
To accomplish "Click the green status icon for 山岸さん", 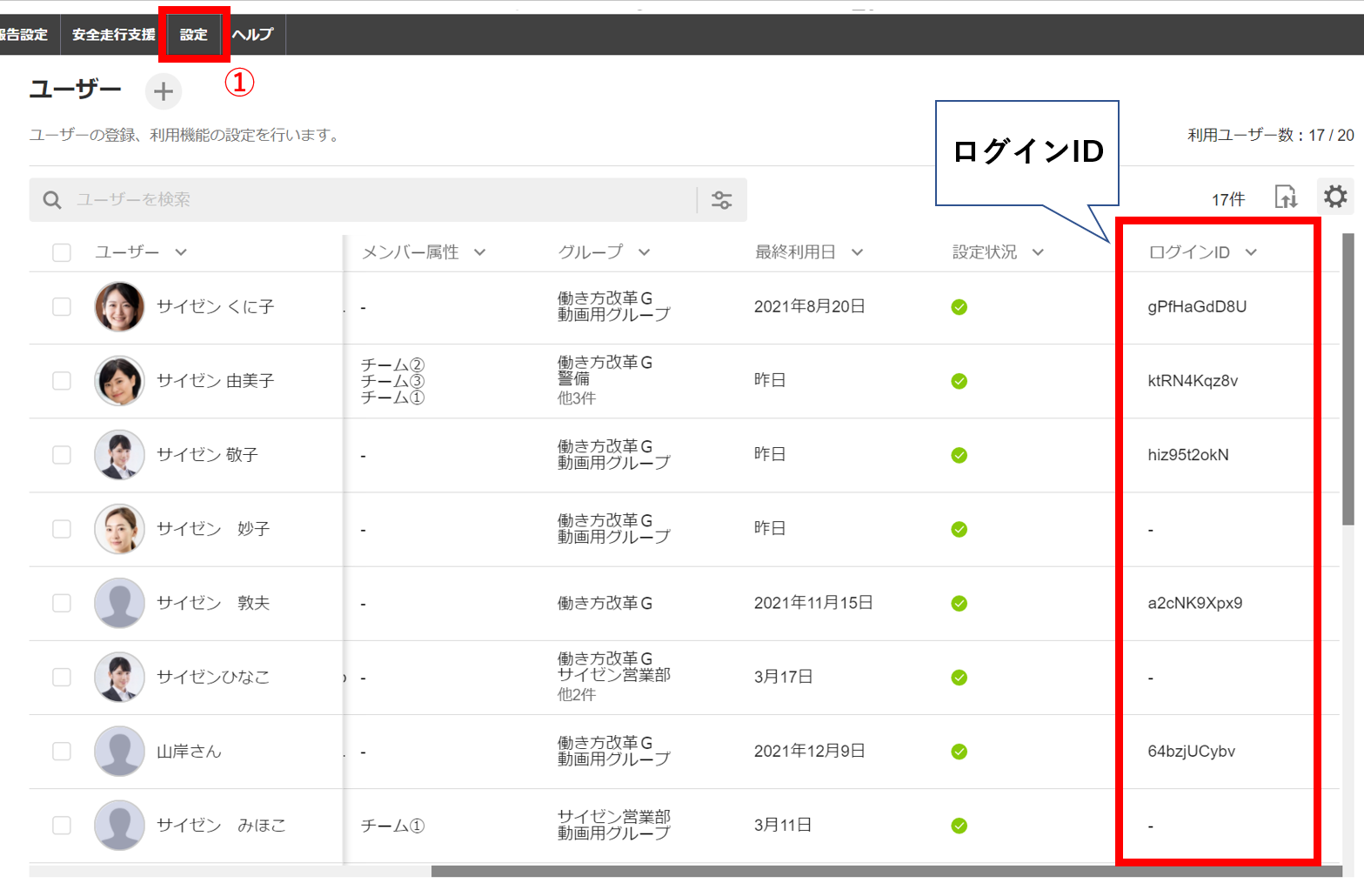I will pos(959,752).
